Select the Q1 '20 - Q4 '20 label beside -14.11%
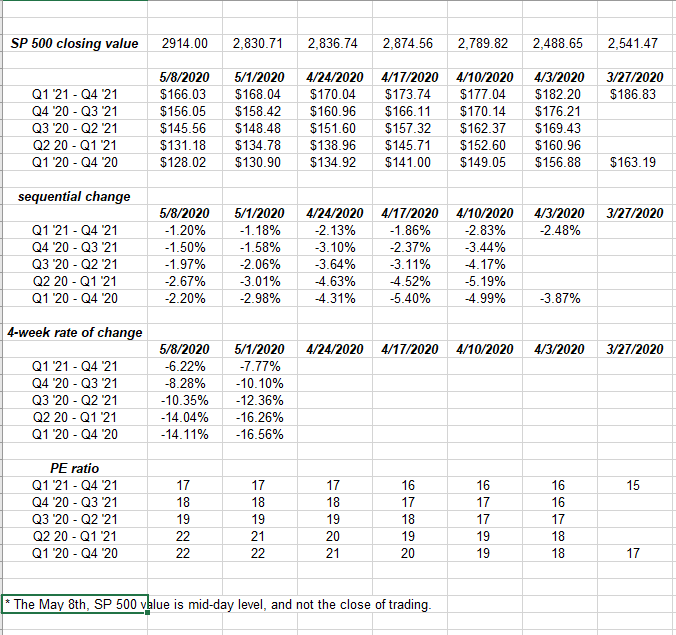 click(75, 435)
